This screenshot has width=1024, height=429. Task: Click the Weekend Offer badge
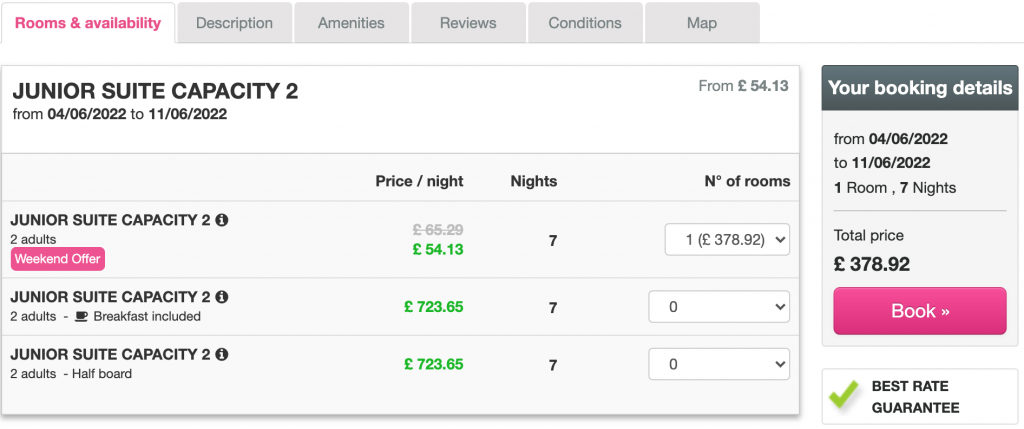(57, 259)
